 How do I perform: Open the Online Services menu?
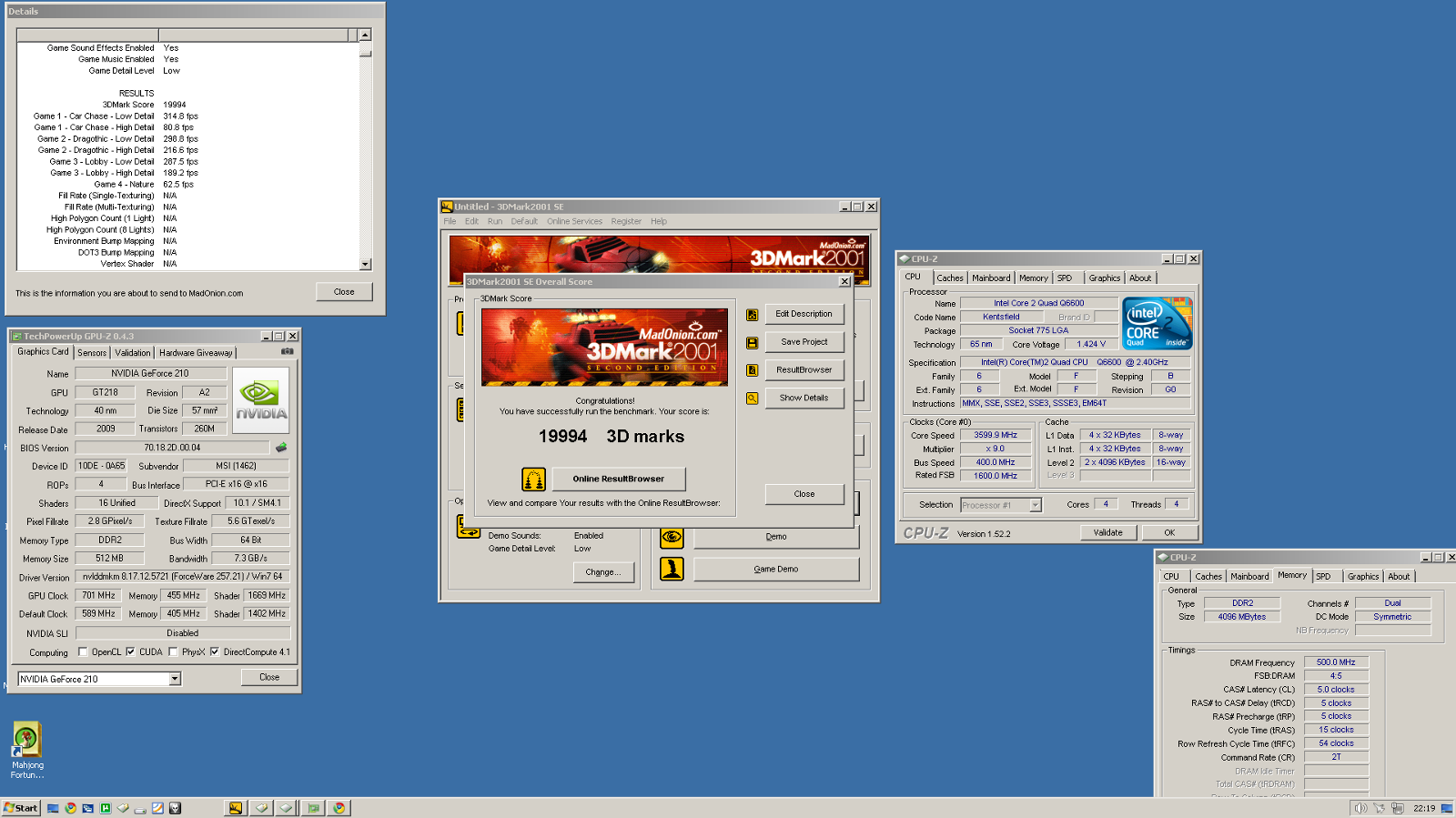pyautogui.click(x=574, y=221)
